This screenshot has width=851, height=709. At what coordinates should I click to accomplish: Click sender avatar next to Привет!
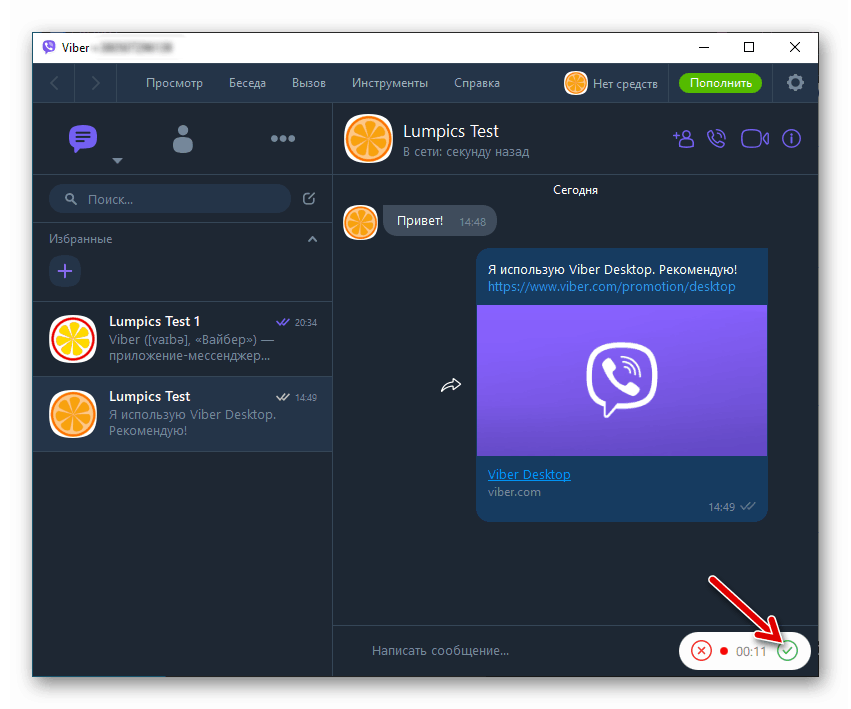tap(360, 222)
